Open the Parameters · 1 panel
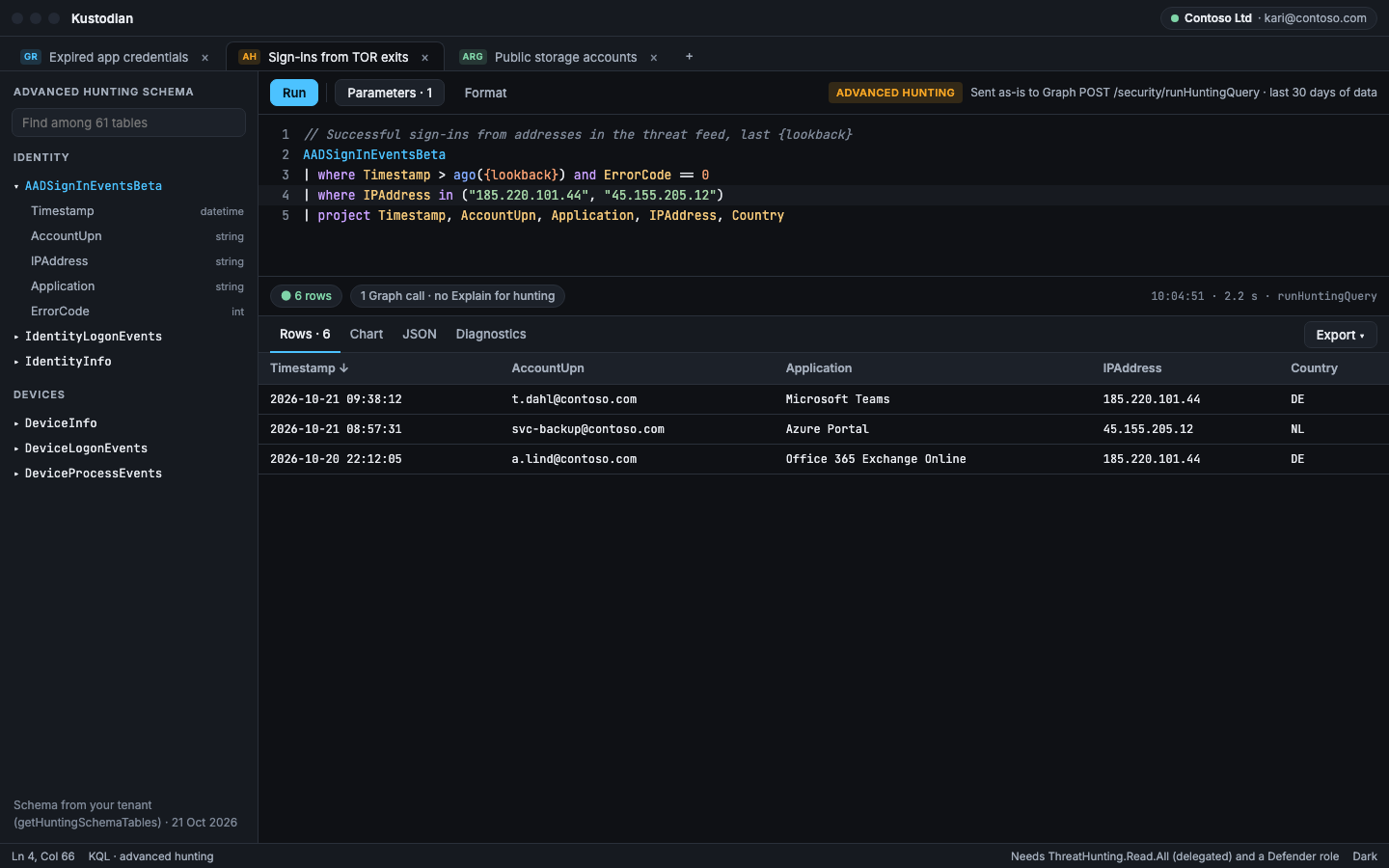The image size is (1389, 868). tap(390, 93)
